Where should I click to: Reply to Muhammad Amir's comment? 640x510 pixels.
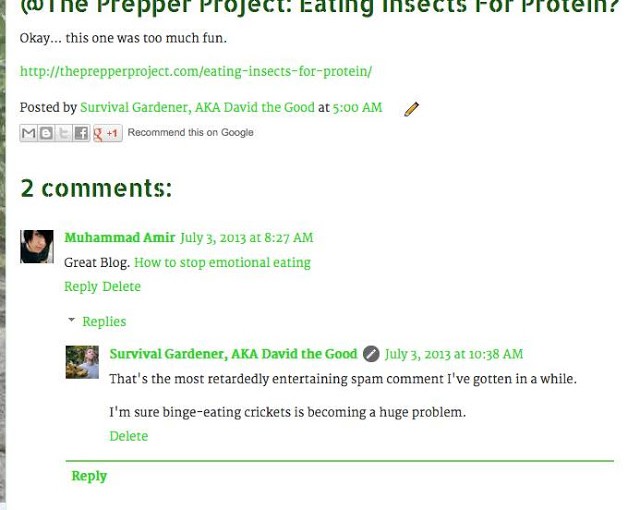coord(81,286)
